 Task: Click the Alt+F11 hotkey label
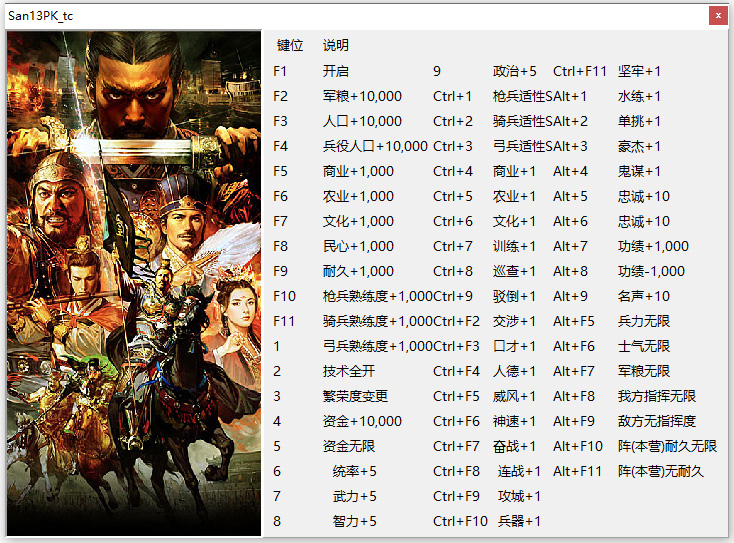point(577,471)
